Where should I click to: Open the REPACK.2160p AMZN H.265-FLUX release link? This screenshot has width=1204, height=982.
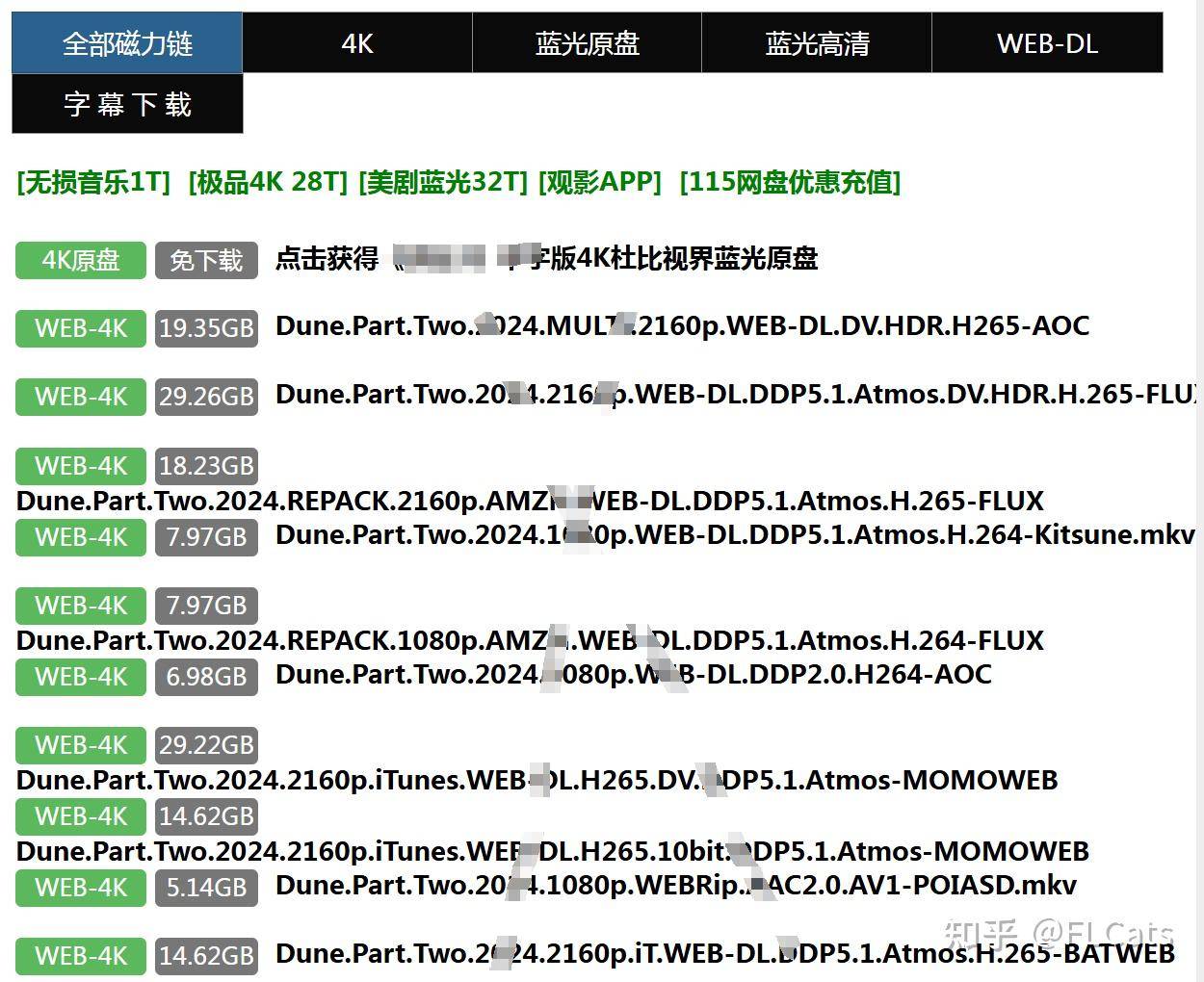click(x=530, y=501)
